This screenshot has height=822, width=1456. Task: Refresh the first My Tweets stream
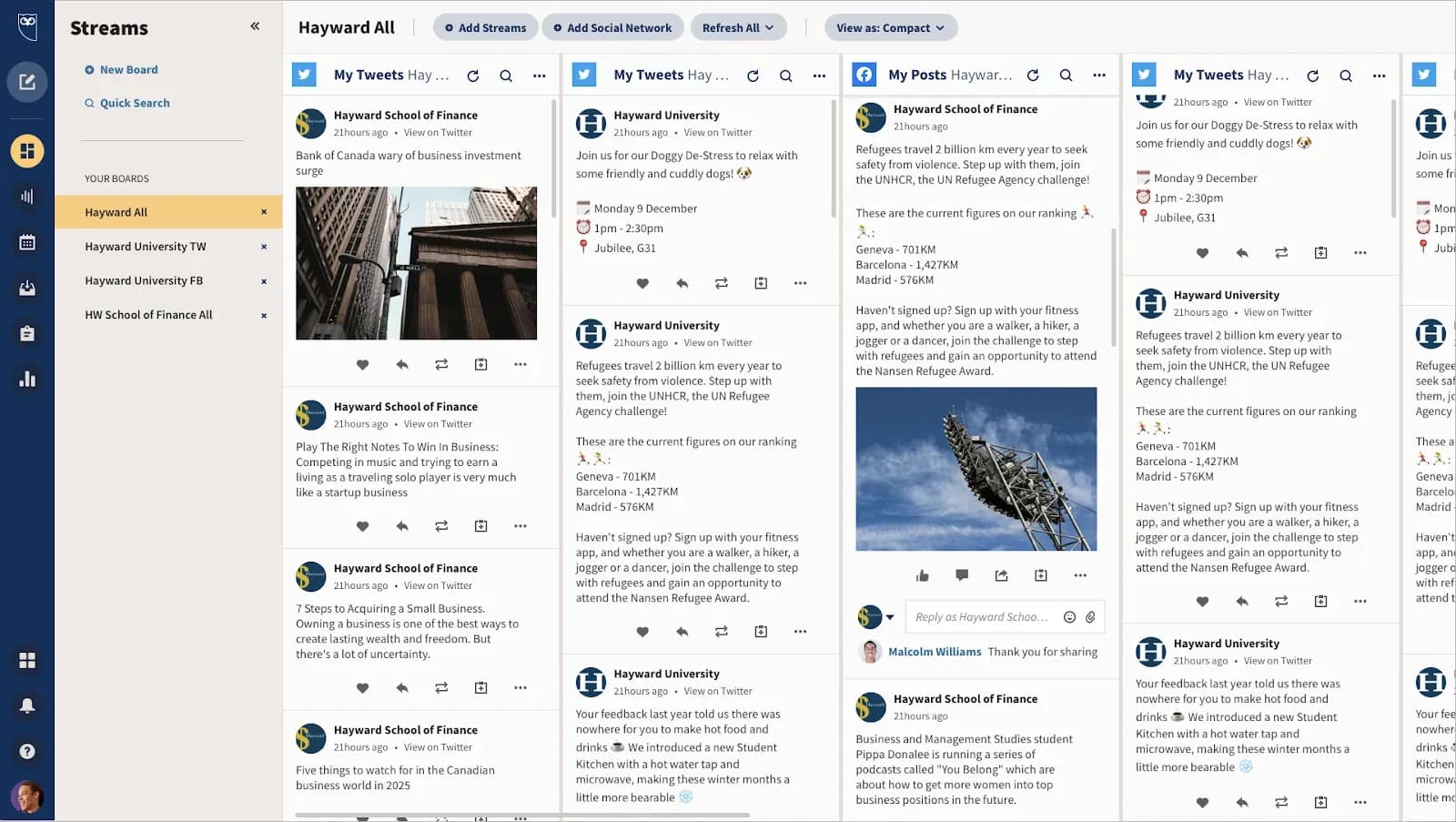[x=472, y=76]
